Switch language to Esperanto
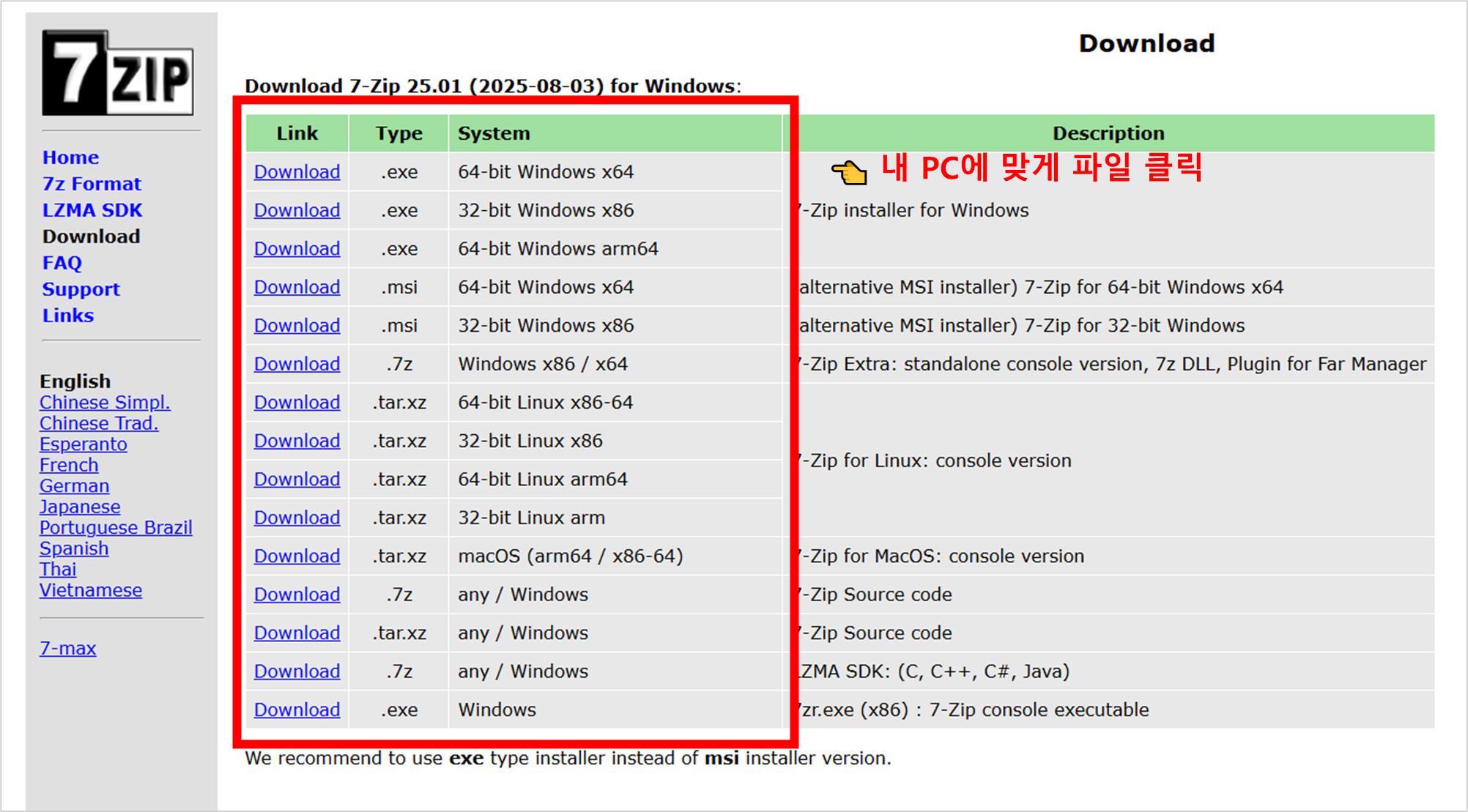The height and width of the screenshot is (812, 1468). pos(84,444)
